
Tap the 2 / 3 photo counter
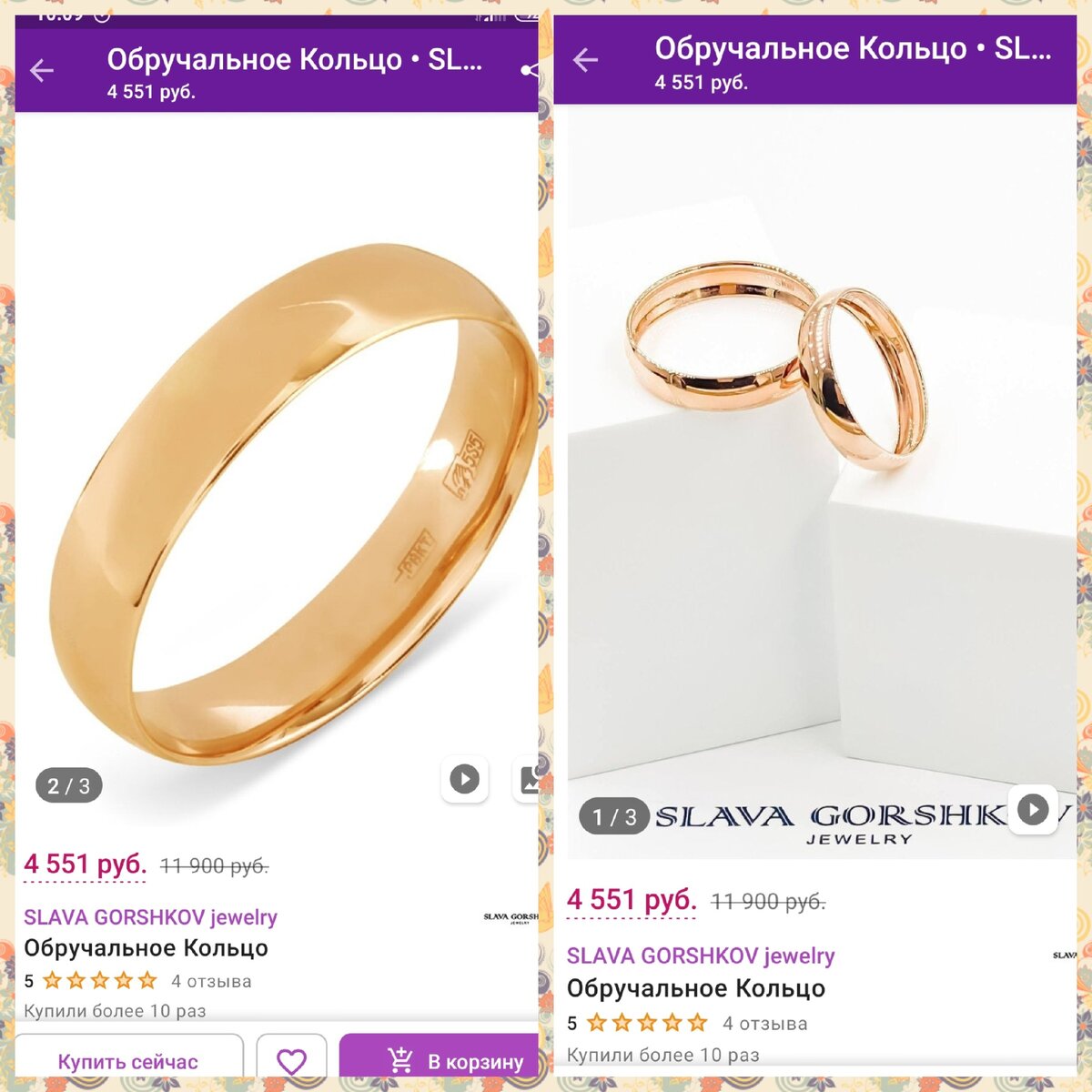(x=69, y=786)
